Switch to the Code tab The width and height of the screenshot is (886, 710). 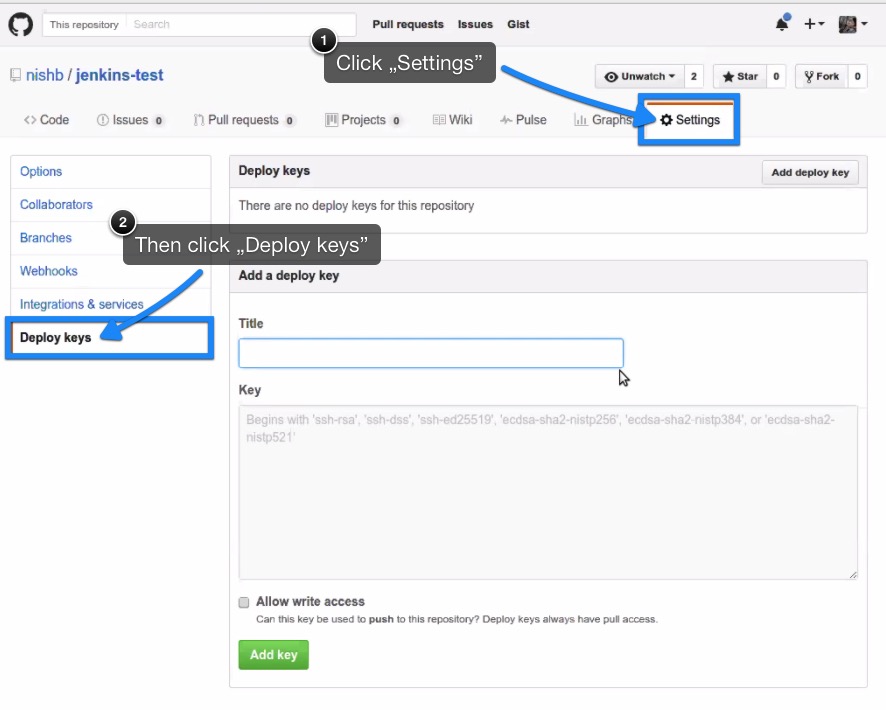pos(46,120)
